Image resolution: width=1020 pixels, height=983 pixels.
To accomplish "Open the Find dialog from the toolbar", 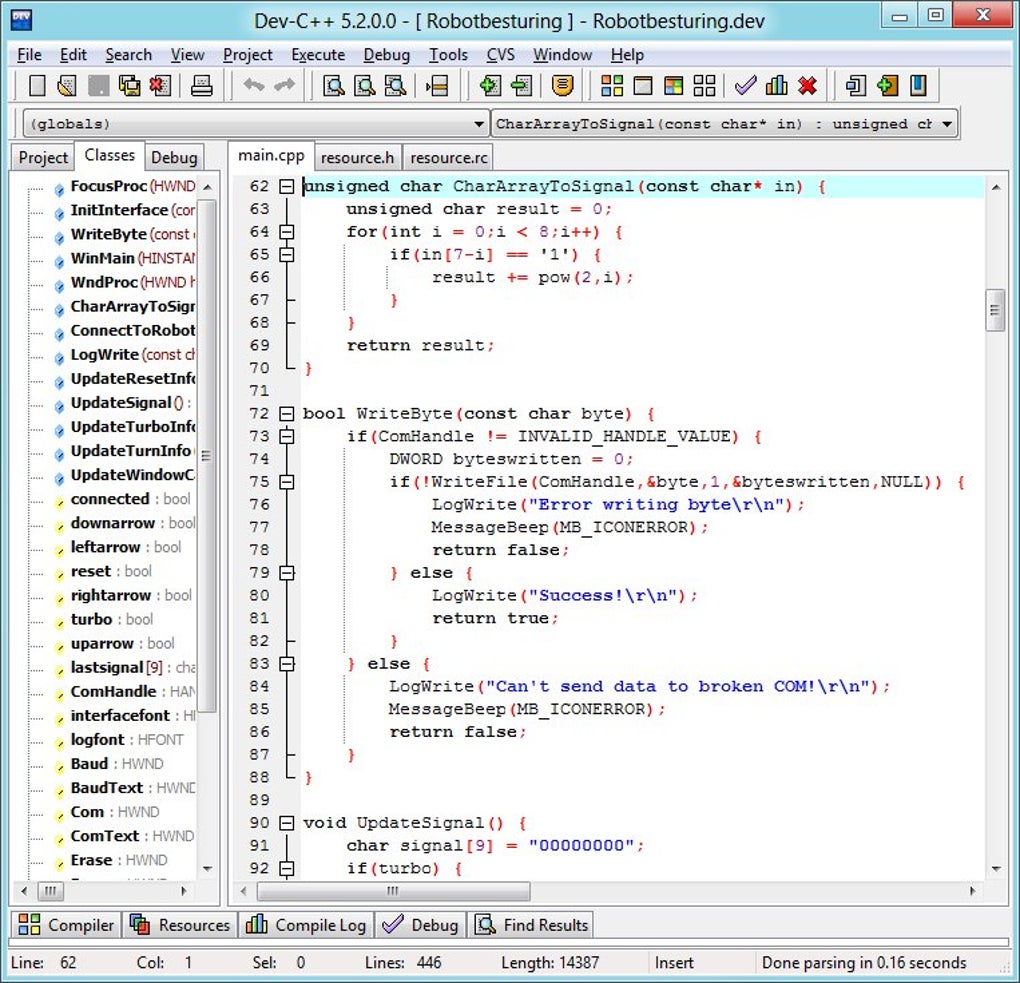I will pyautogui.click(x=333, y=86).
